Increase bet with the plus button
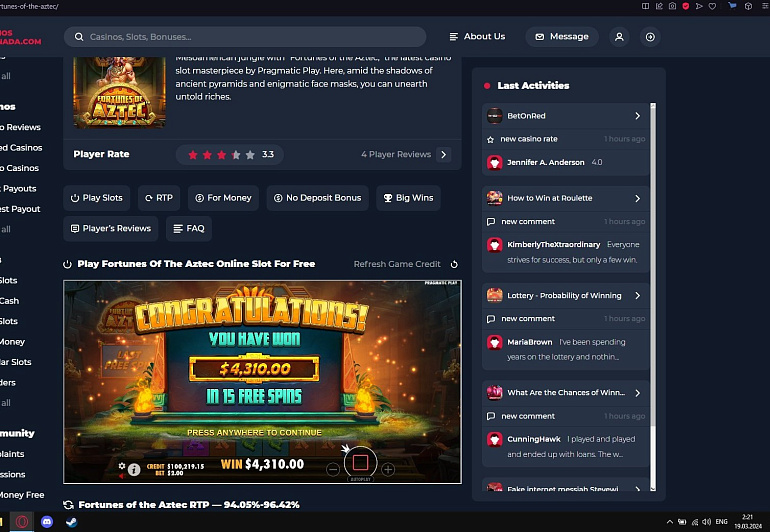 (388, 470)
